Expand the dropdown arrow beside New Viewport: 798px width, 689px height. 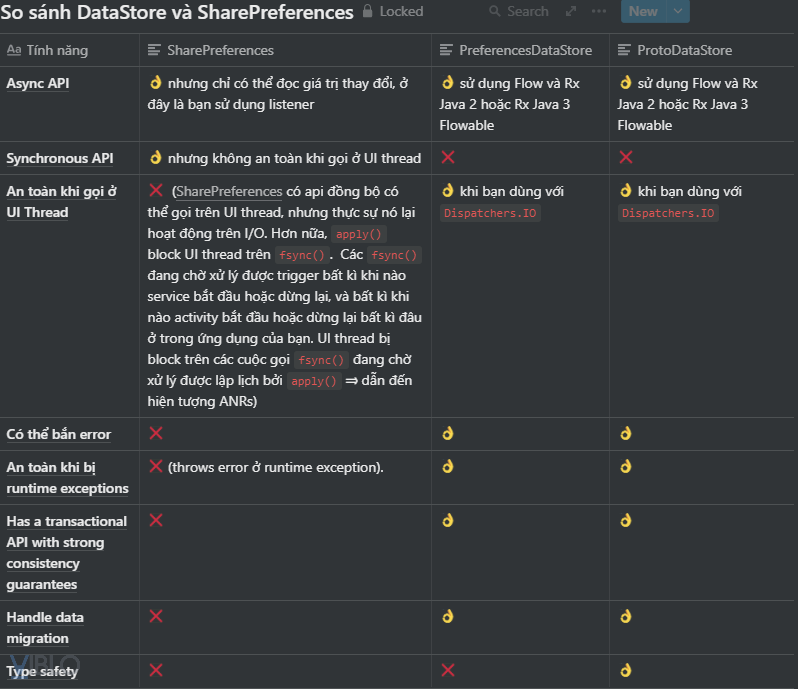coord(677,12)
